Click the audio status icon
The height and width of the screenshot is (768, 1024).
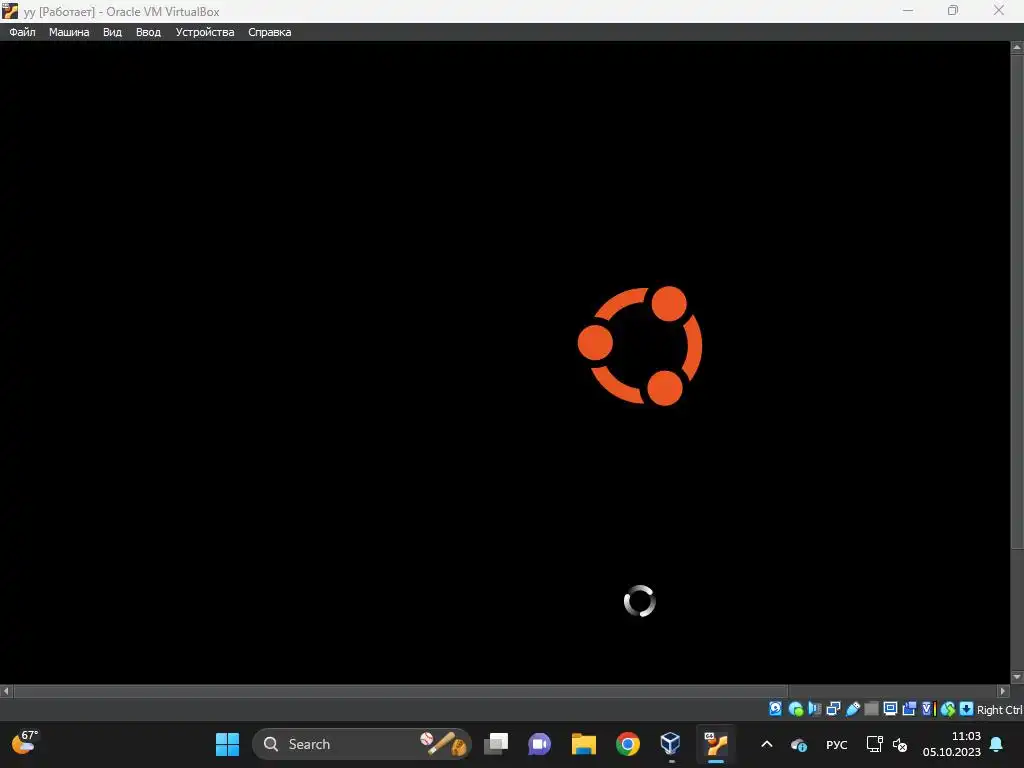814,709
